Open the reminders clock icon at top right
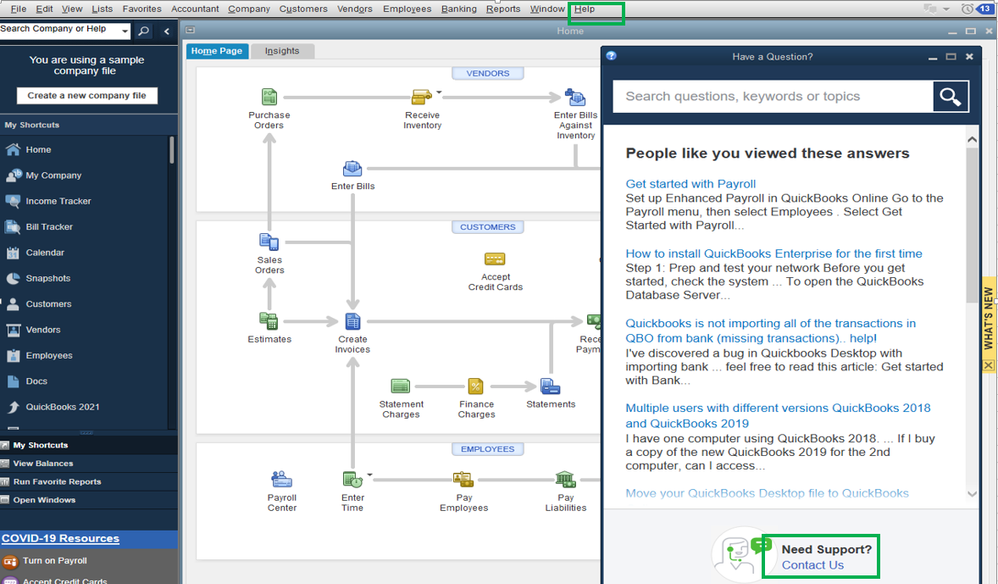 pos(967,9)
